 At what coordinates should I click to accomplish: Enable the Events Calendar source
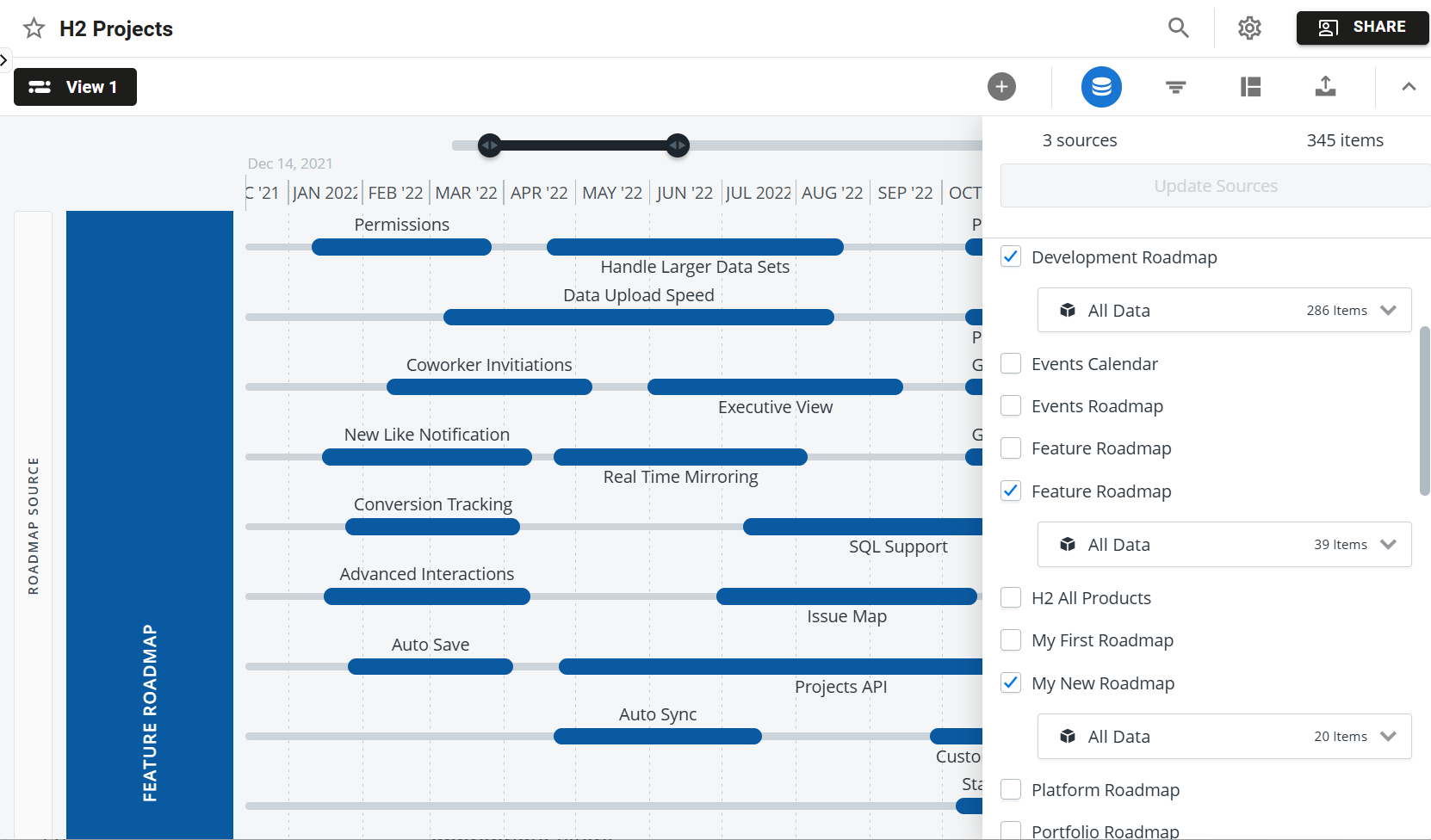[1010, 363]
